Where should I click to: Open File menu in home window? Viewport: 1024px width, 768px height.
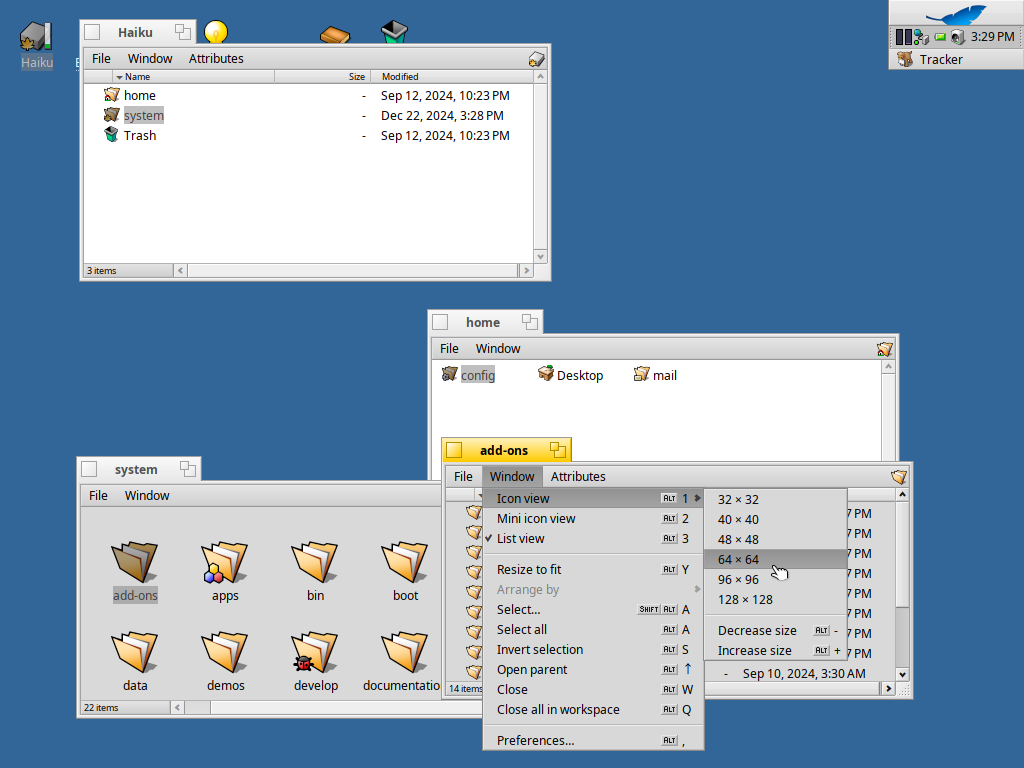click(x=449, y=349)
